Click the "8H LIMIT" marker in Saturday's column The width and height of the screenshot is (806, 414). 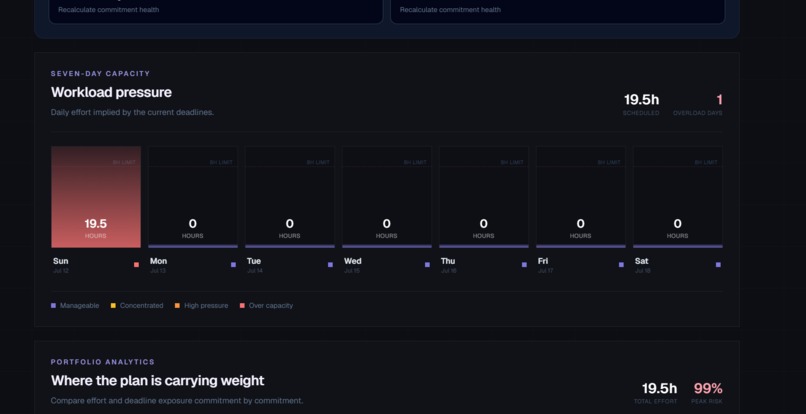click(706, 163)
